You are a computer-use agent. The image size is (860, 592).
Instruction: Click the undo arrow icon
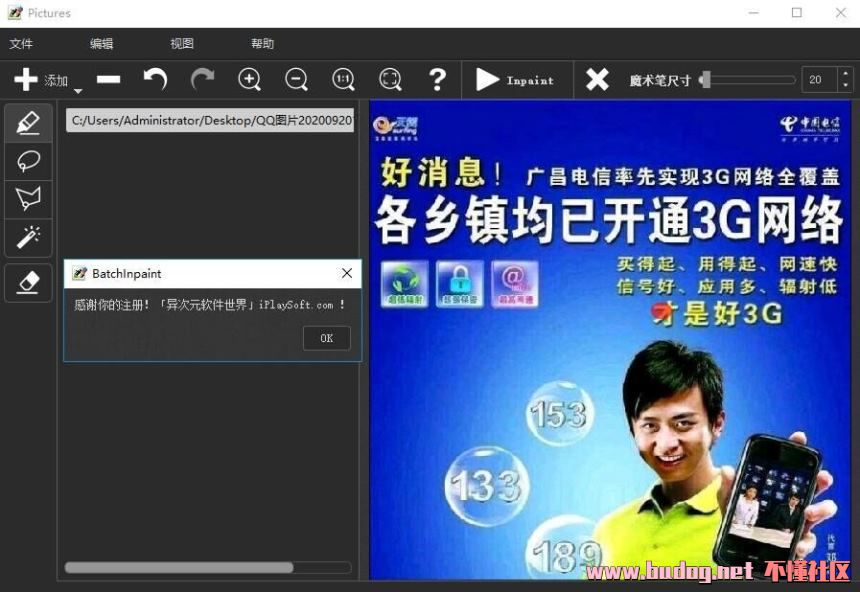(x=155, y=80)
